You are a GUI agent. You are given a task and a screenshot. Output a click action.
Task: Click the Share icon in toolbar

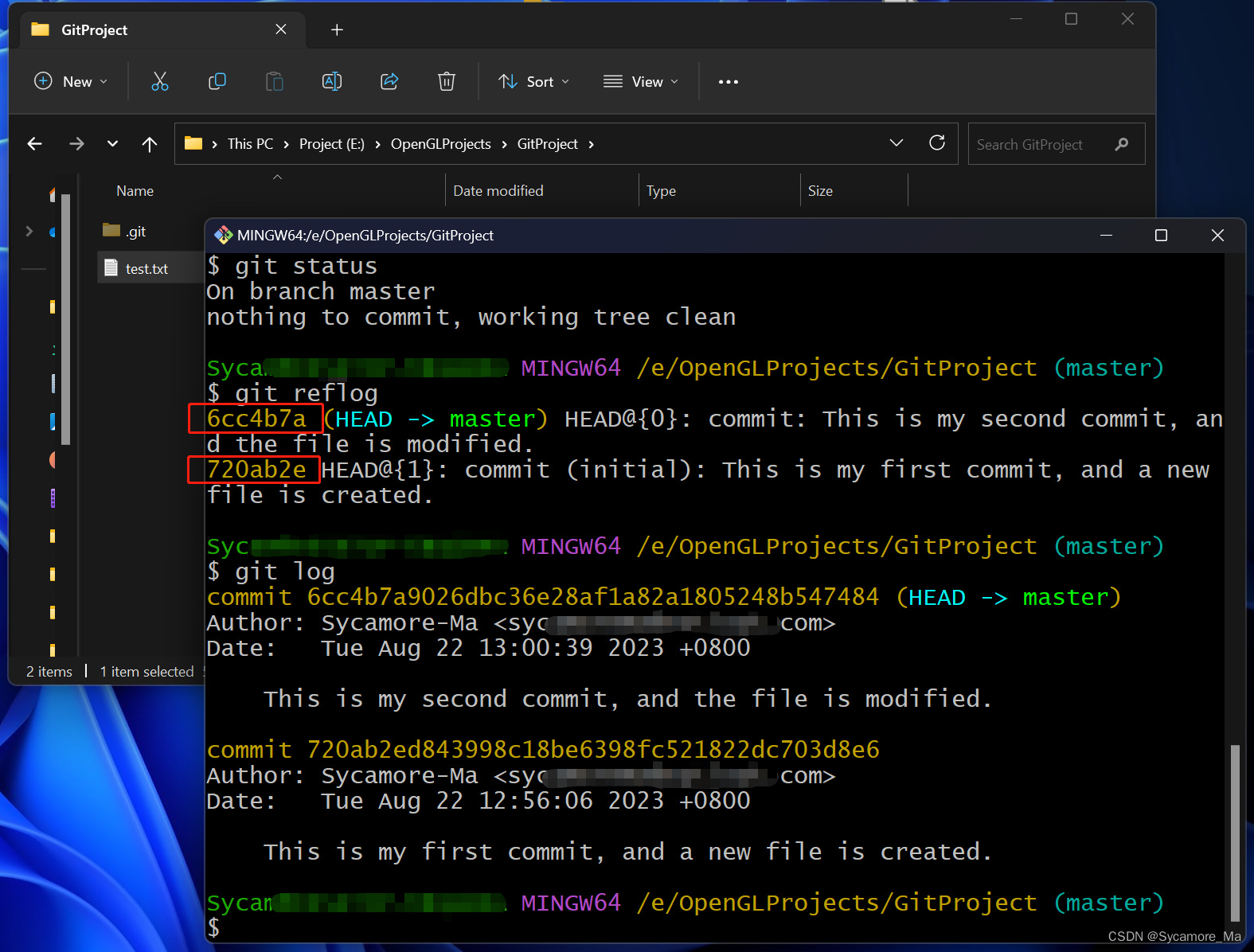click(x=389, y=81)
